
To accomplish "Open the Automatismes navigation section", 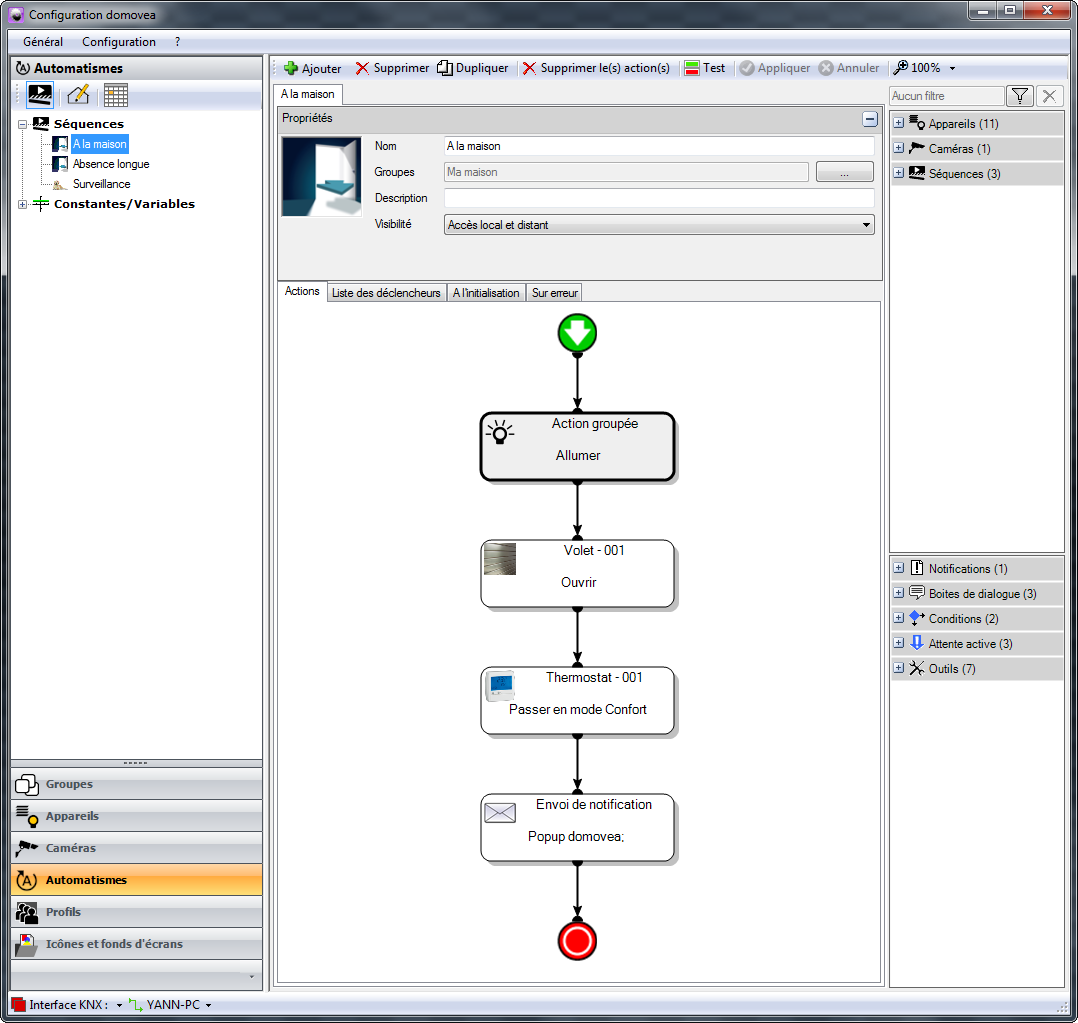I will (x=136, y=880).
